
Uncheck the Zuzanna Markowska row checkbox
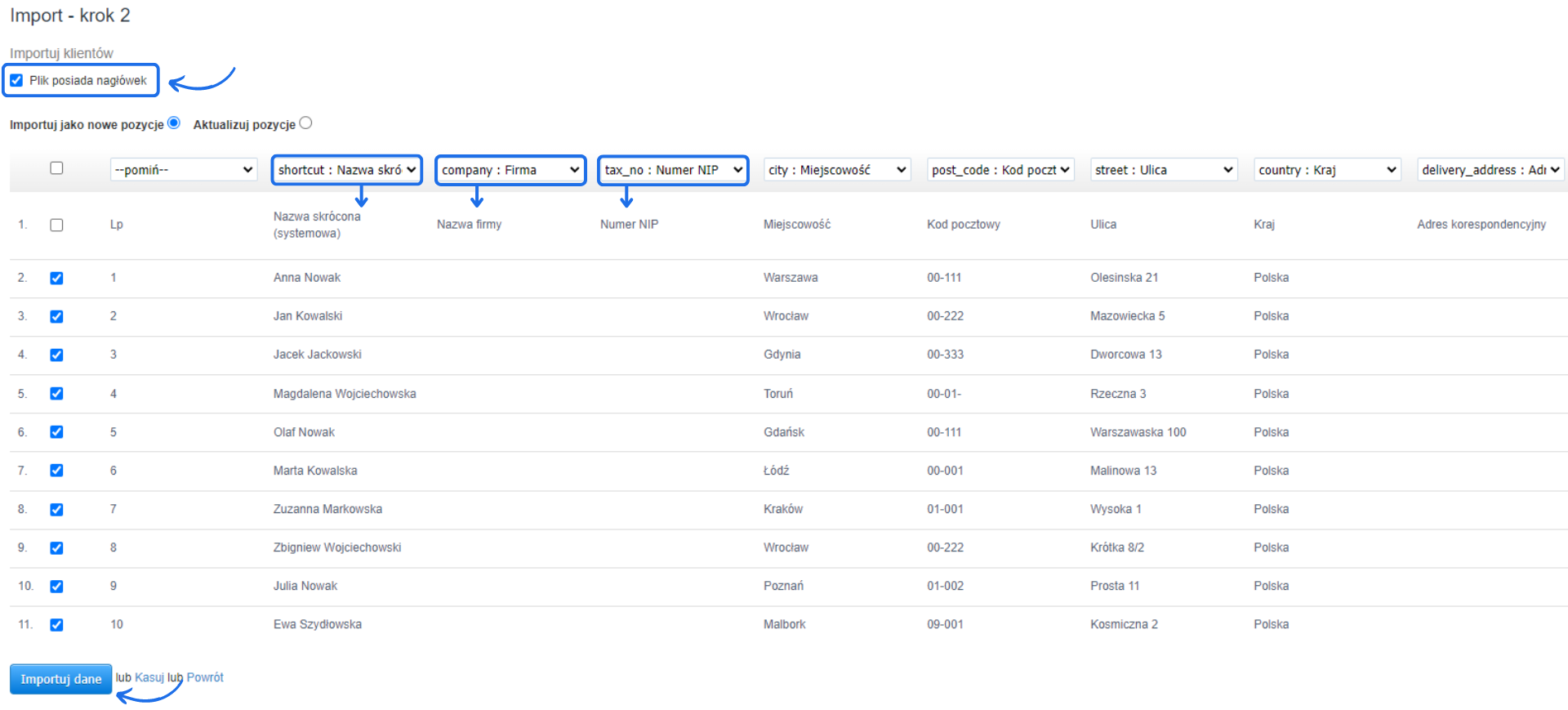coord(56,509)
